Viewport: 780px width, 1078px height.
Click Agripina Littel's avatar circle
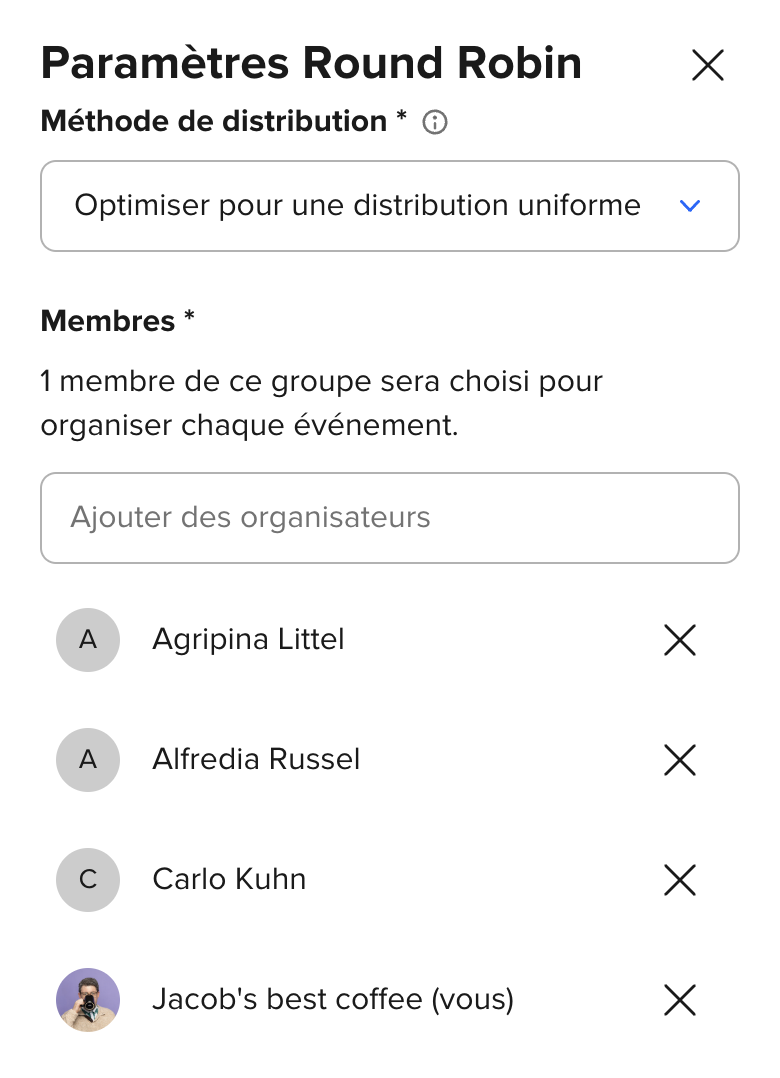[88, 640]
